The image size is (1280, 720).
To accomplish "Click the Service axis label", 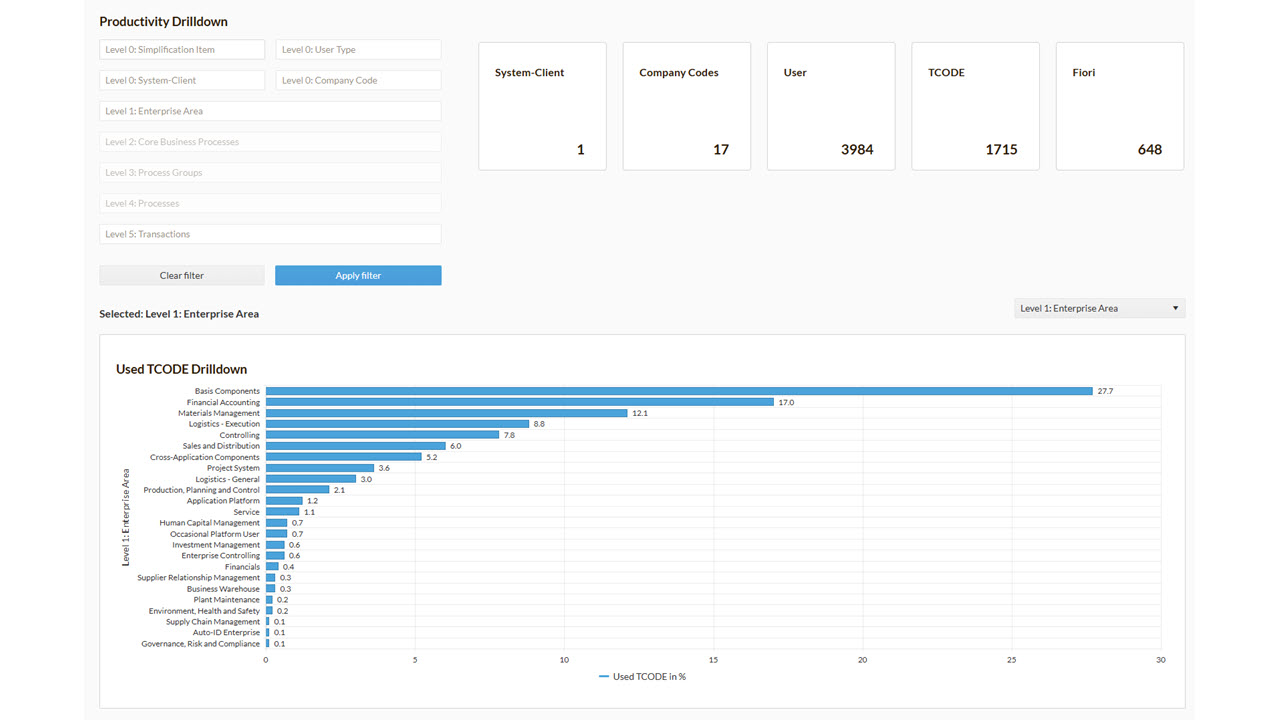I will pos(246,512).
